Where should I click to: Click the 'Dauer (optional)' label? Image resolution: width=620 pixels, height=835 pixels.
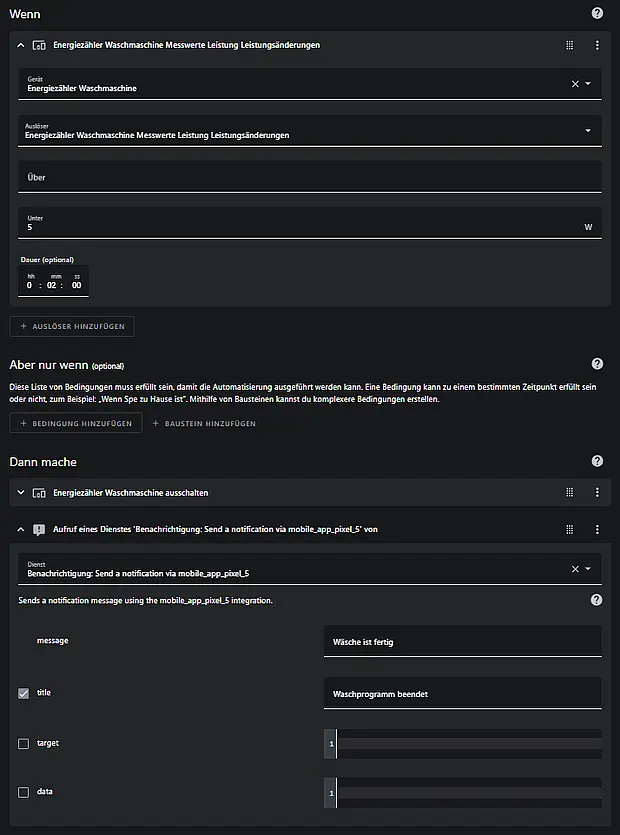47,260
